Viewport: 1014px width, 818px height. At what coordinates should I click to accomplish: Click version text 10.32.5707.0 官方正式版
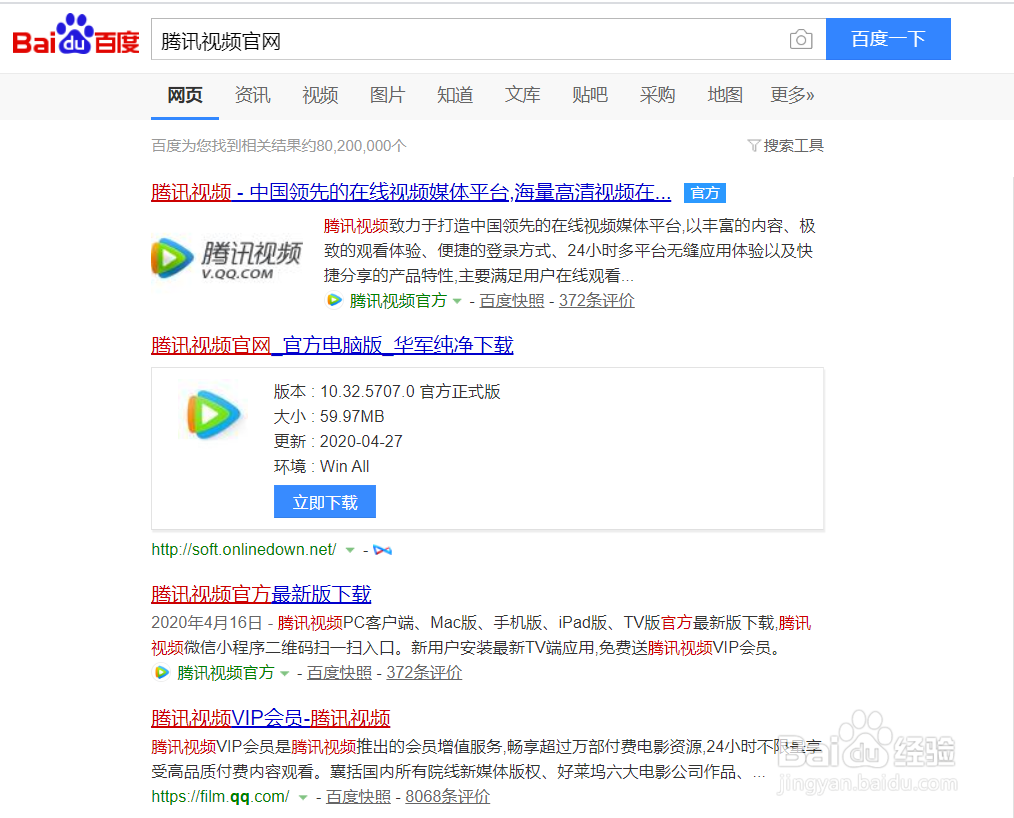(x=410, y=392)
